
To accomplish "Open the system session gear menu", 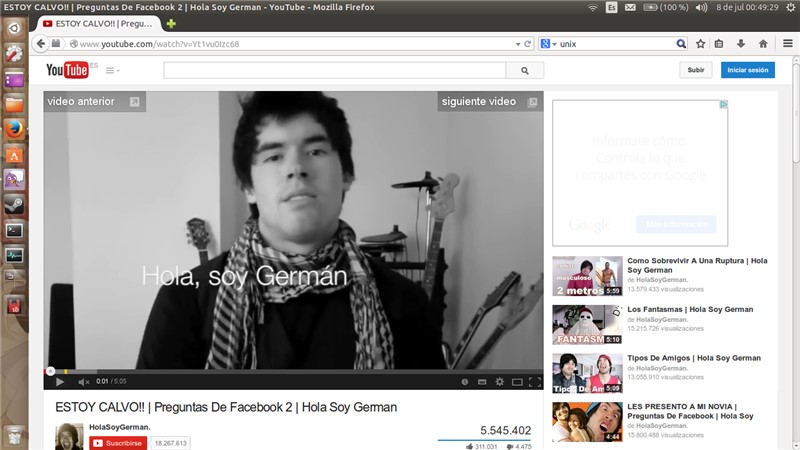I will click(x=791, y=7).
